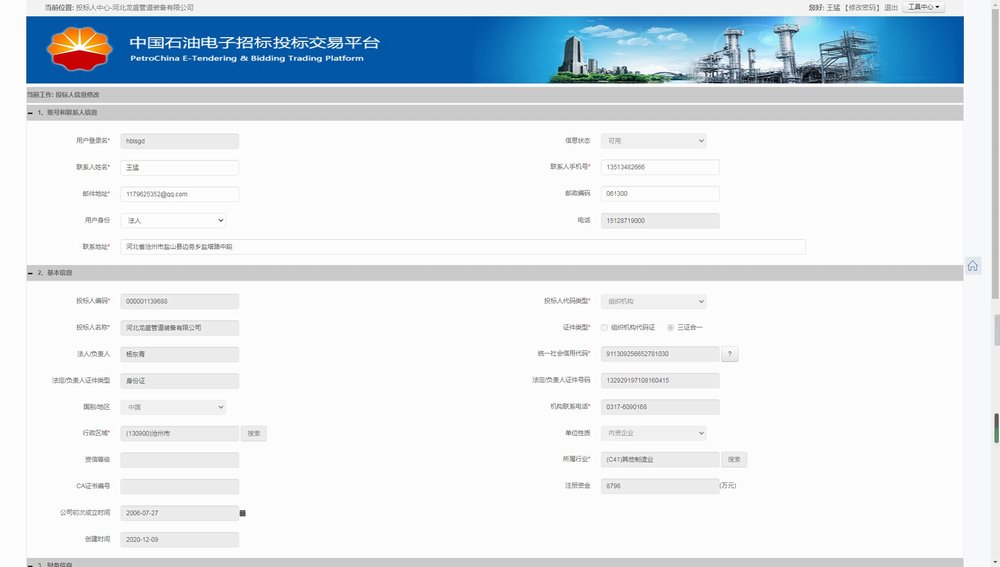Click the 统一社会信用代码 field
This screenshot has height=567, width=1000.
click(660, 354)
